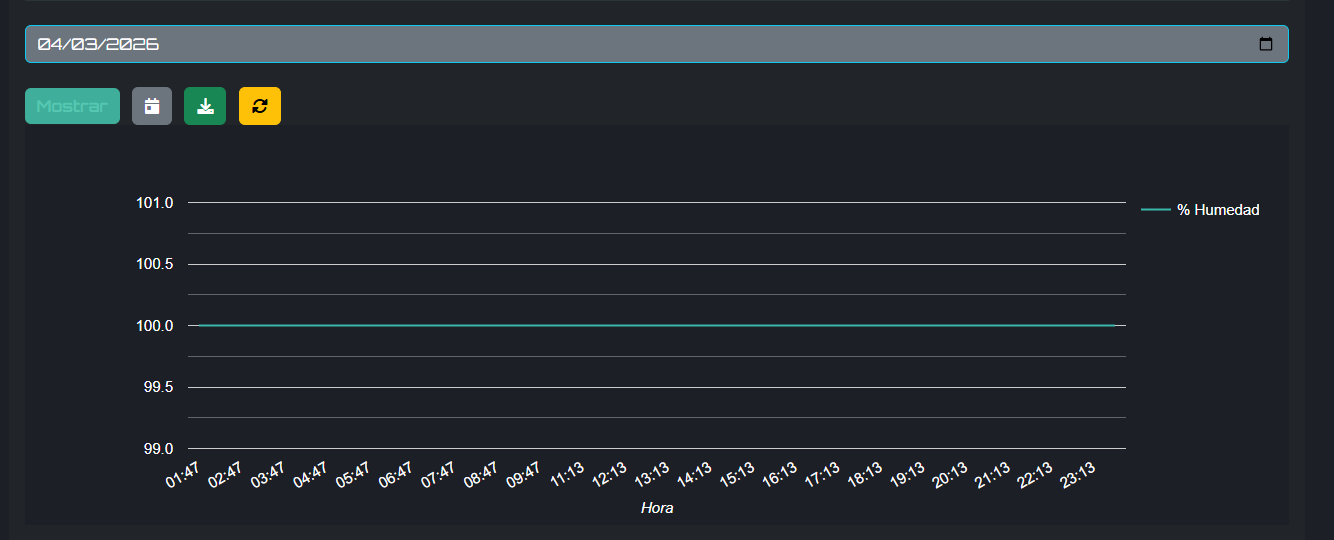Click the 01:47 time label
Screen dimensions: 1334x540
183,474
